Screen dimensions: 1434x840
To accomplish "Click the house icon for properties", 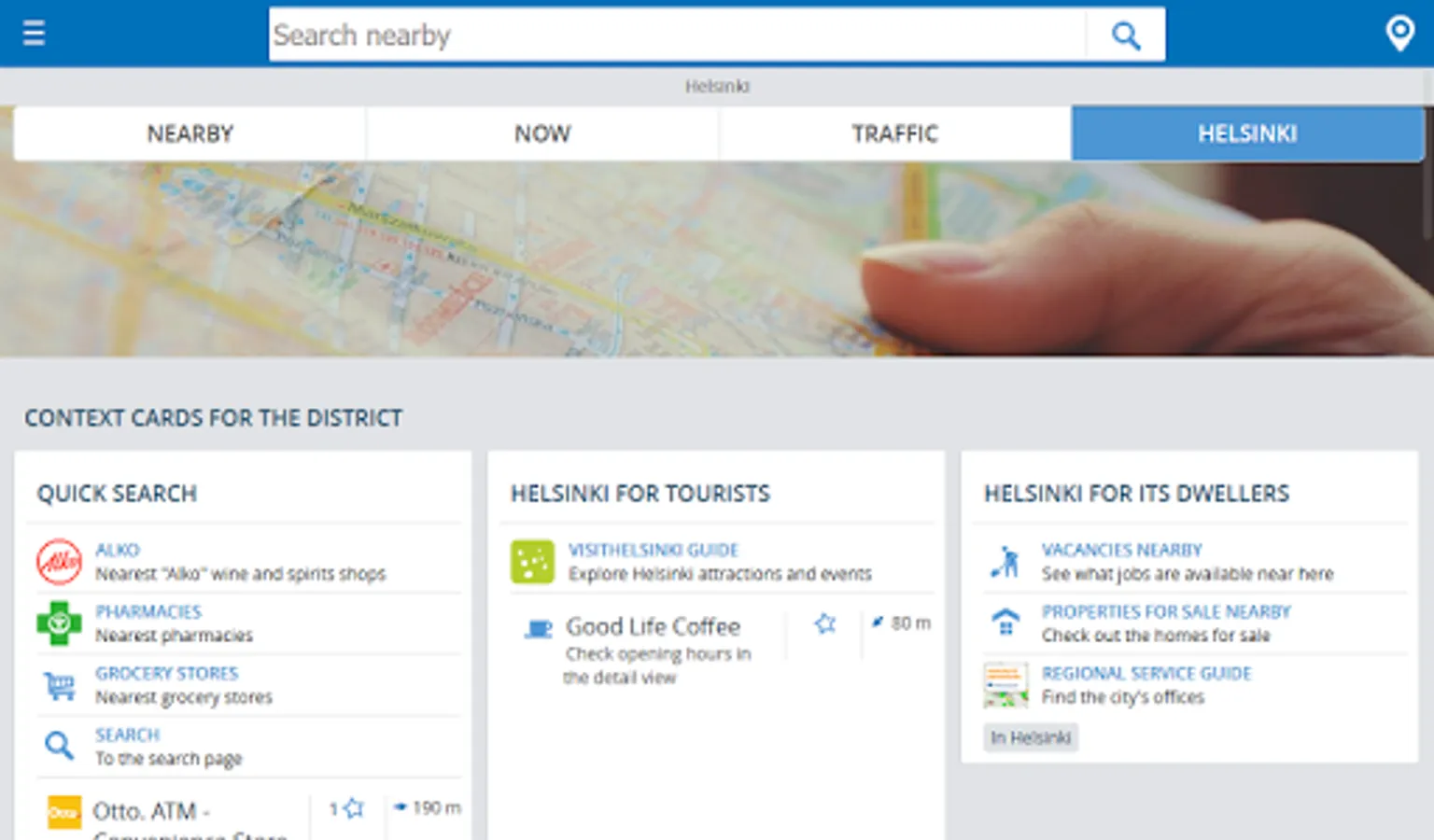I will point(1005,623).
